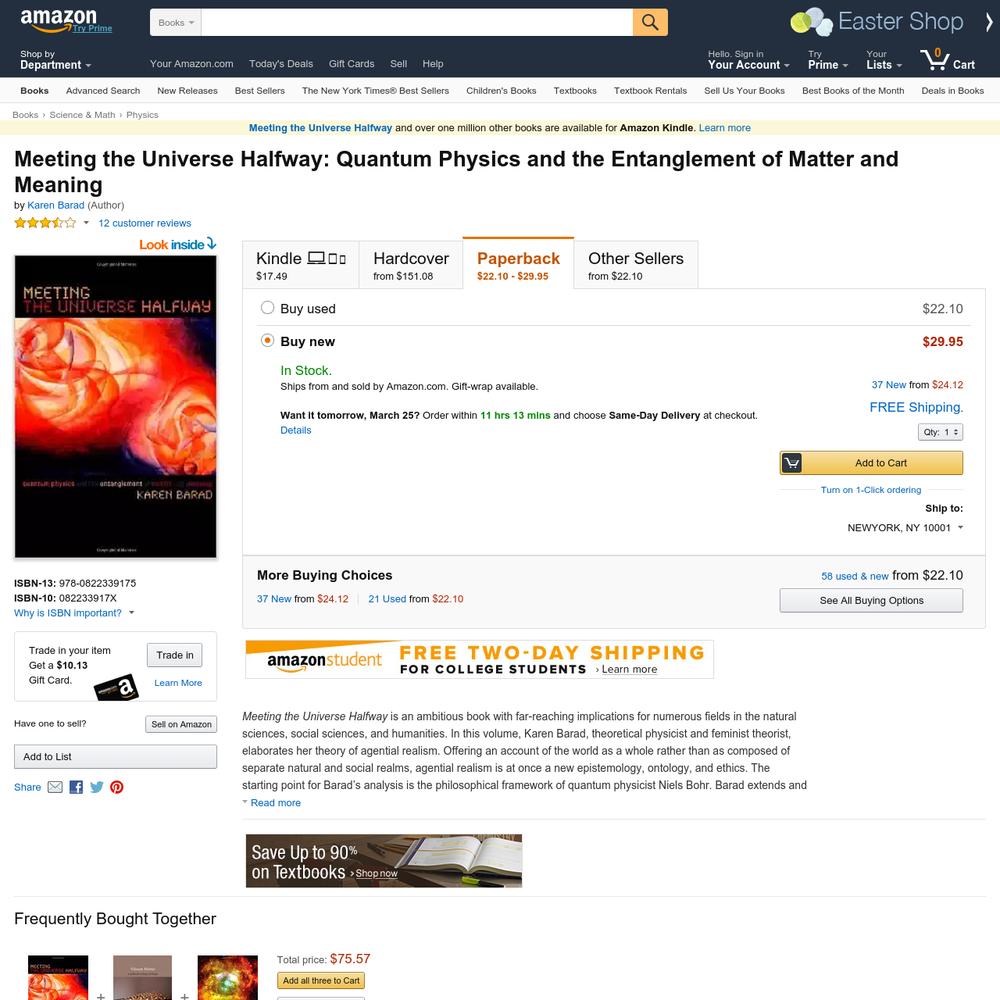Pin this book on Pinterest

117,787
